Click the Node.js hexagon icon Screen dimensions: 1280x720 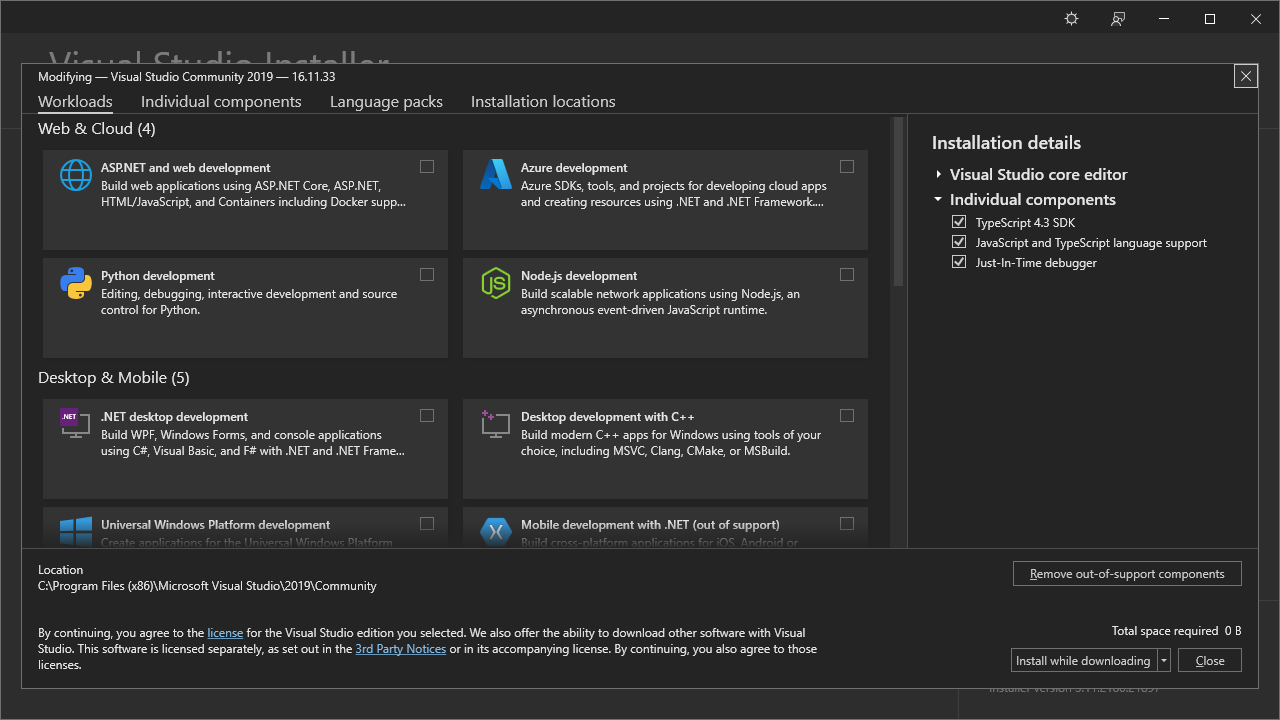pos(496,283)
